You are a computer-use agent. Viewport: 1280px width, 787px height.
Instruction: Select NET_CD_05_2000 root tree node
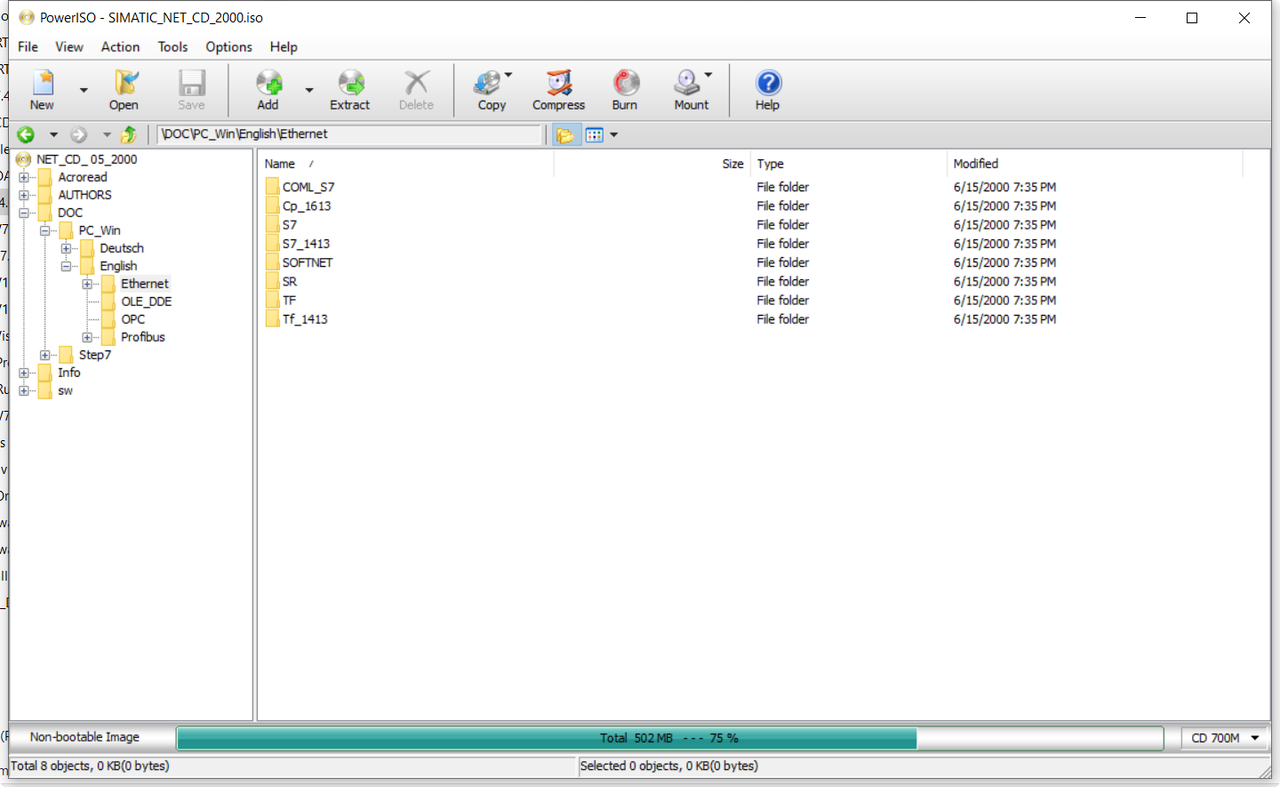tap(87, 159)
